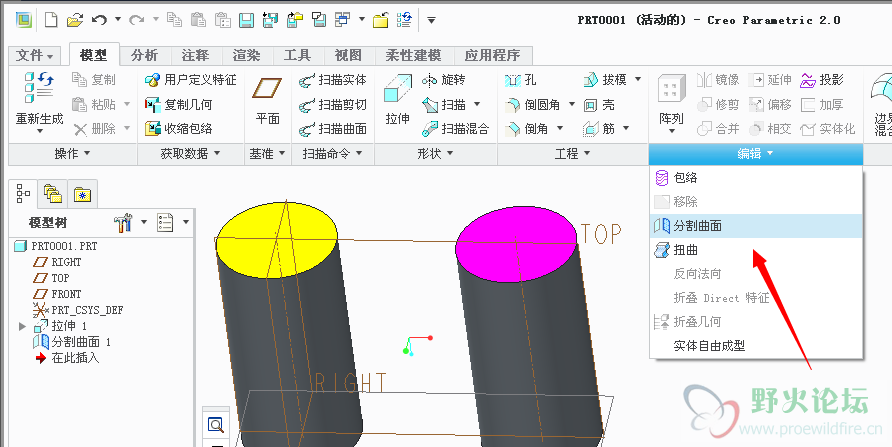Click 收缩包络 shrinkwrap tool
Viewport: 892px width, 447px height.
(178, 129)
